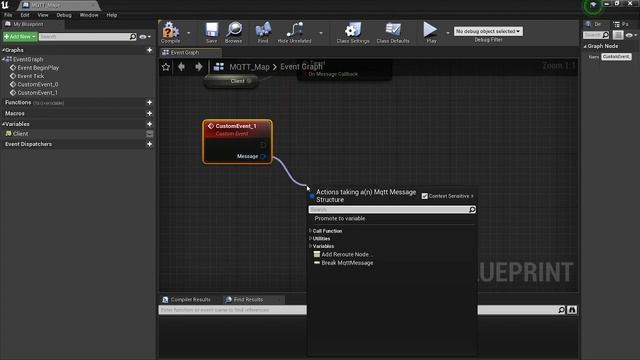This screenshot has height=360, width=640.
Task: Select CustomEvent_0 in tree
Action: coord(38,84)
